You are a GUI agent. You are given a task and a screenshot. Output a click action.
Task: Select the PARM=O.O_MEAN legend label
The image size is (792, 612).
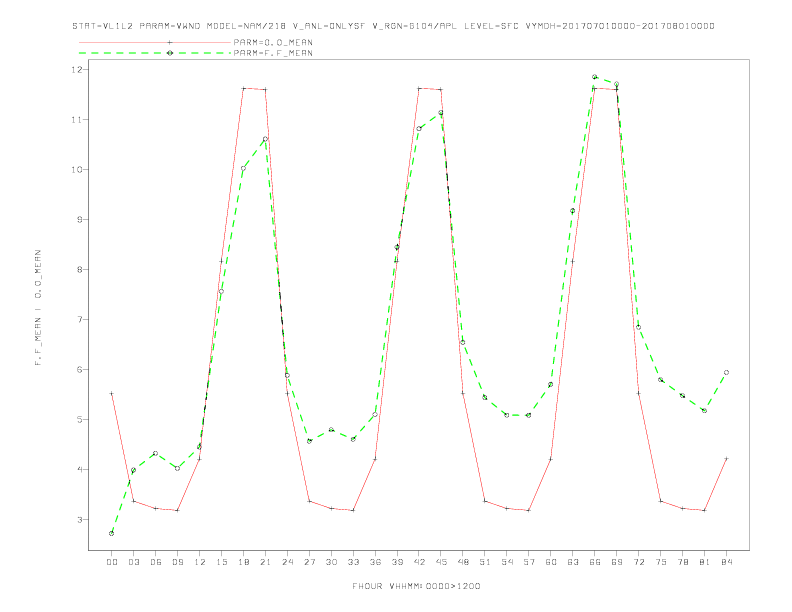pos(273,42)
